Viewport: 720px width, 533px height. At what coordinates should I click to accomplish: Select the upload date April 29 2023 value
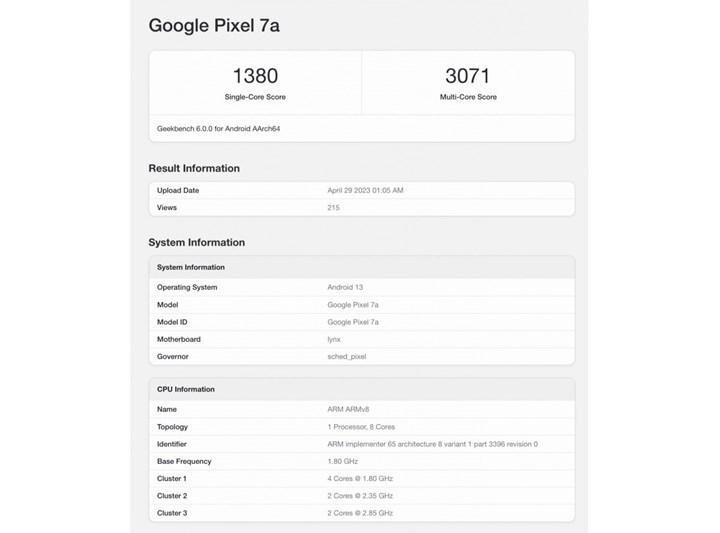pyautogui.click(x=365, y=190)
